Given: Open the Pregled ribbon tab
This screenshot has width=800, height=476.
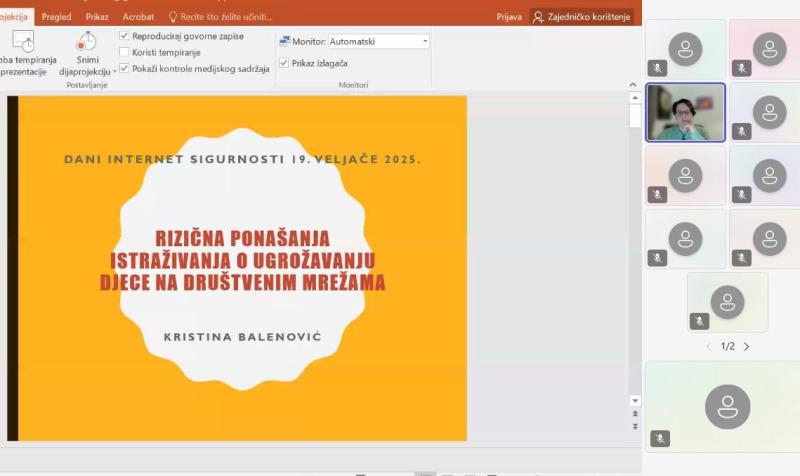Looking at the screenshot, I should tap(56, 17).
